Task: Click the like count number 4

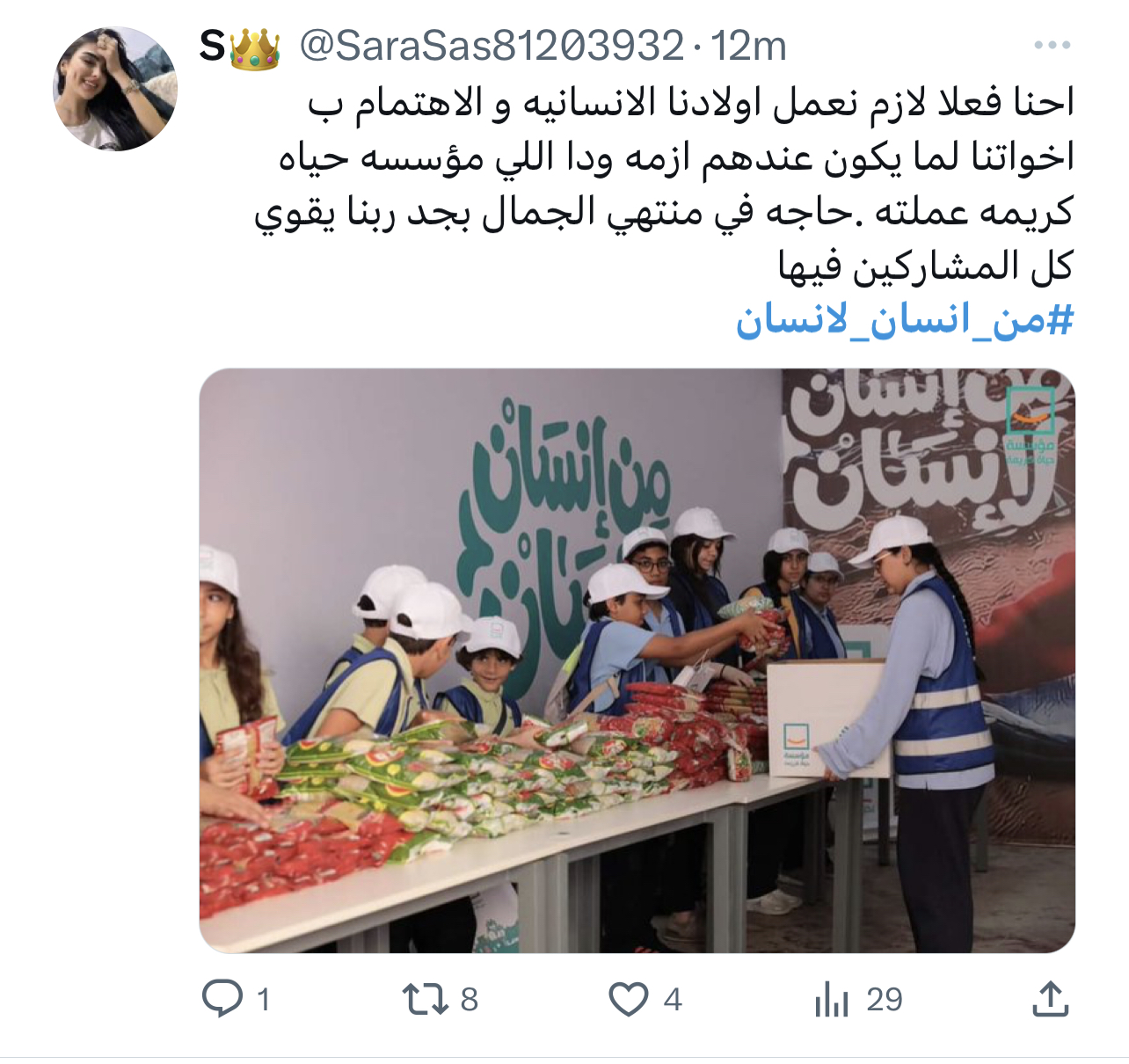Action: 673,1000
